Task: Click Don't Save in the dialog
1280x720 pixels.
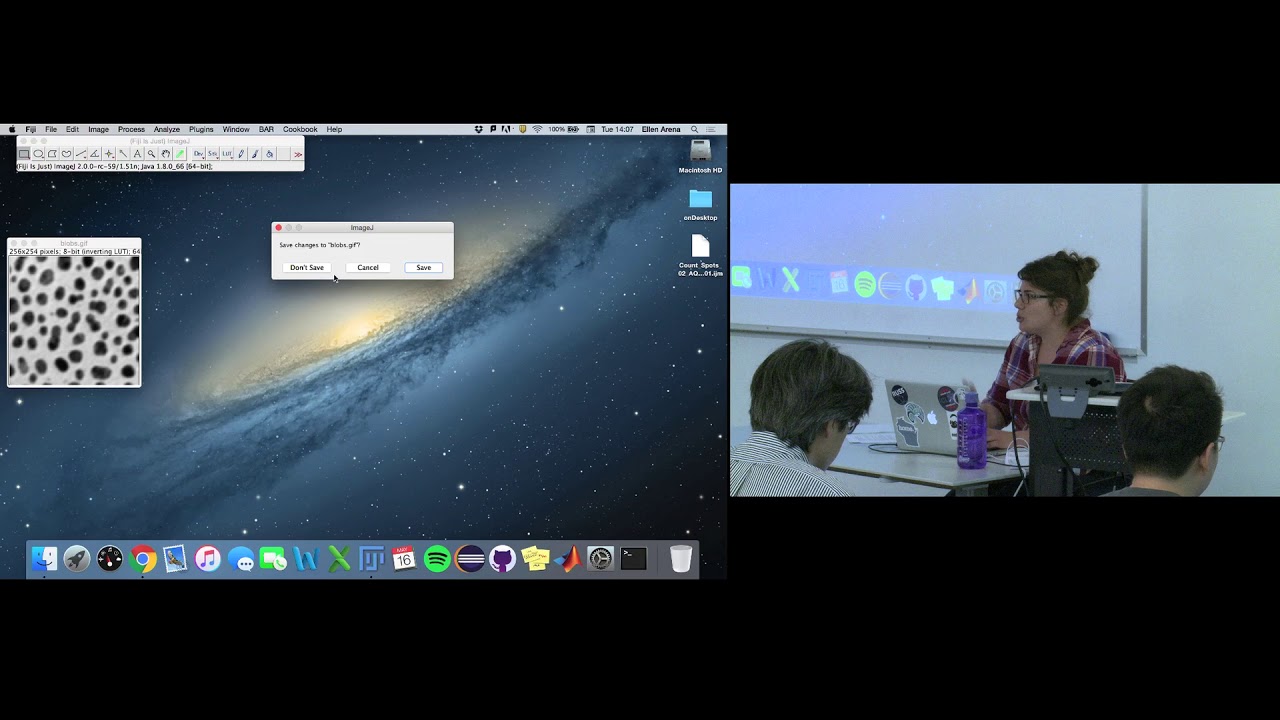Action: (307, 268)
